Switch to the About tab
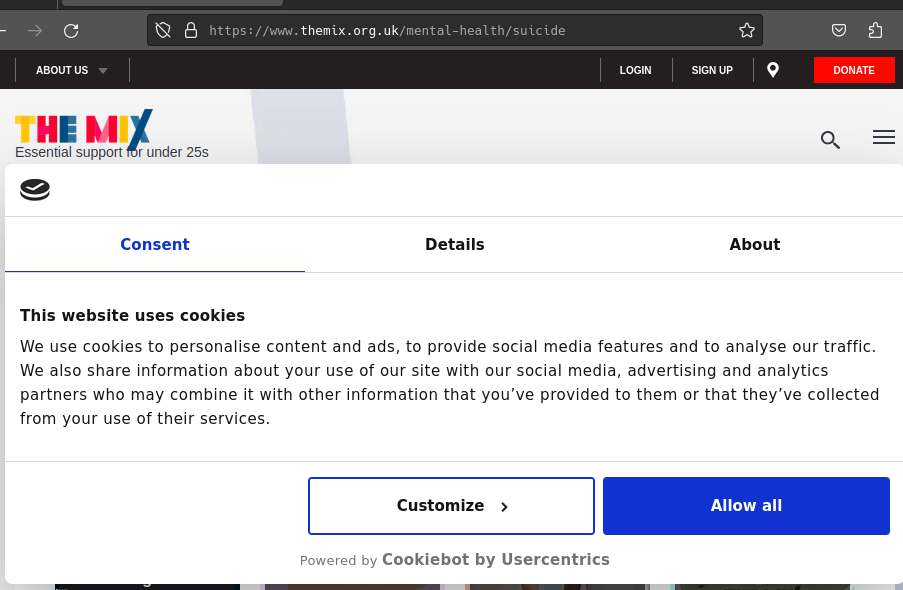 [754, 244]
